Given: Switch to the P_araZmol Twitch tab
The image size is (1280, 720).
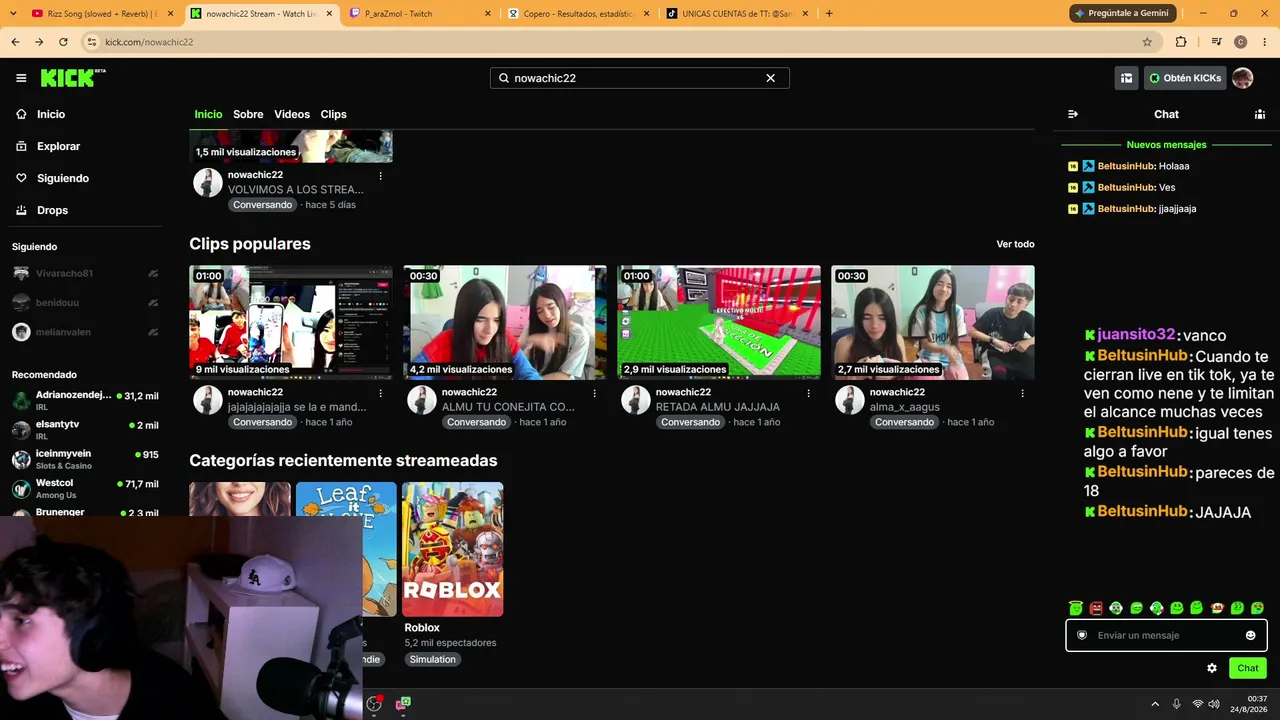Looking at the screenshot, I should 421,14.
